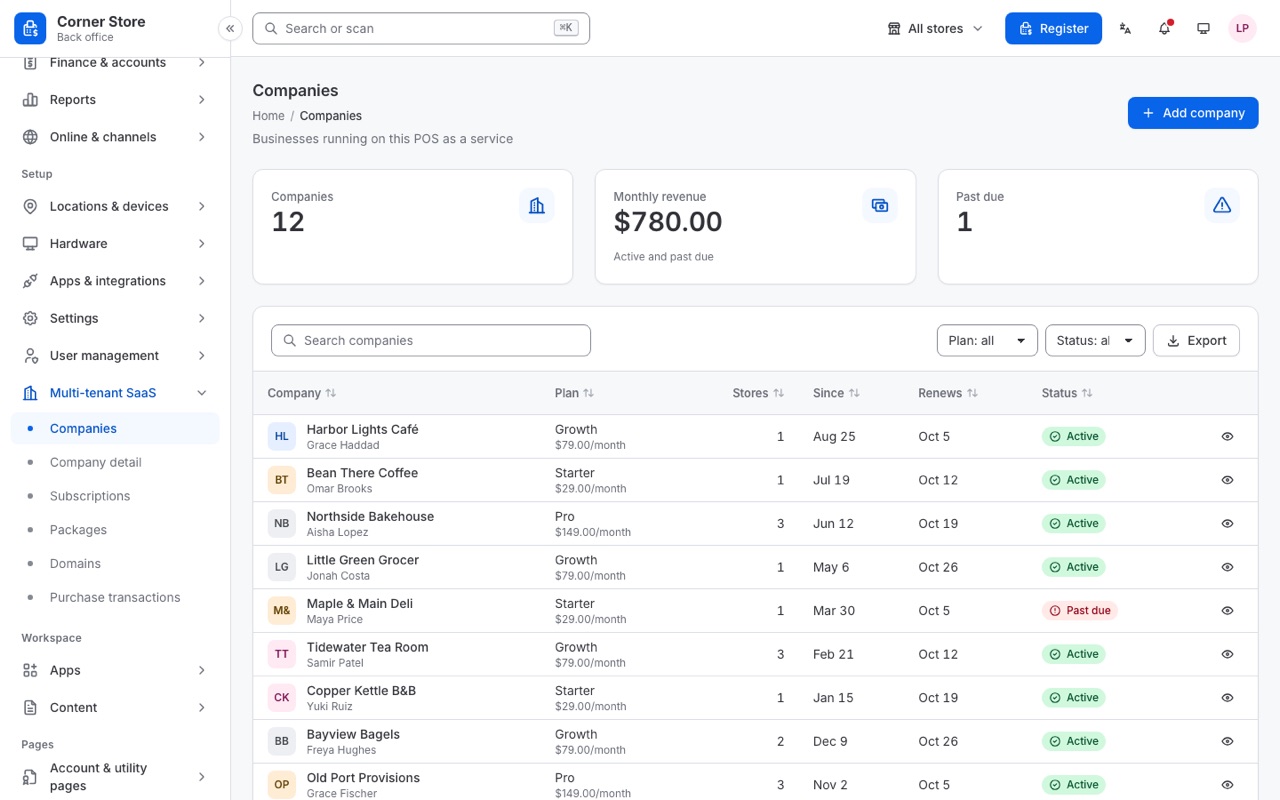Image resolution: width=1280 pixels, height=800 pixels.
Task: Sort table by Stores column
Action: coord(758,393)
